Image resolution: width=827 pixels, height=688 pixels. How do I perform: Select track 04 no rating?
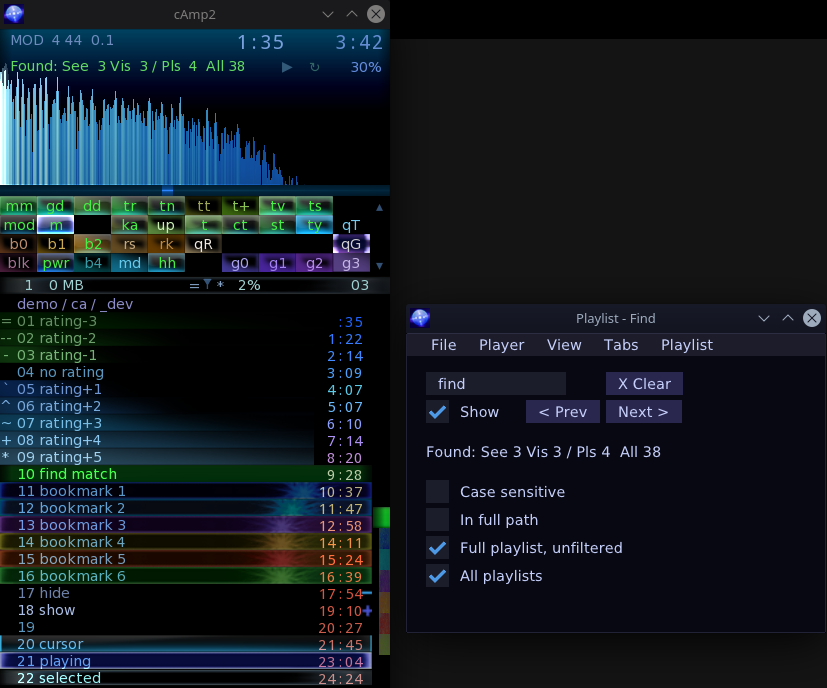coord(186,372)
